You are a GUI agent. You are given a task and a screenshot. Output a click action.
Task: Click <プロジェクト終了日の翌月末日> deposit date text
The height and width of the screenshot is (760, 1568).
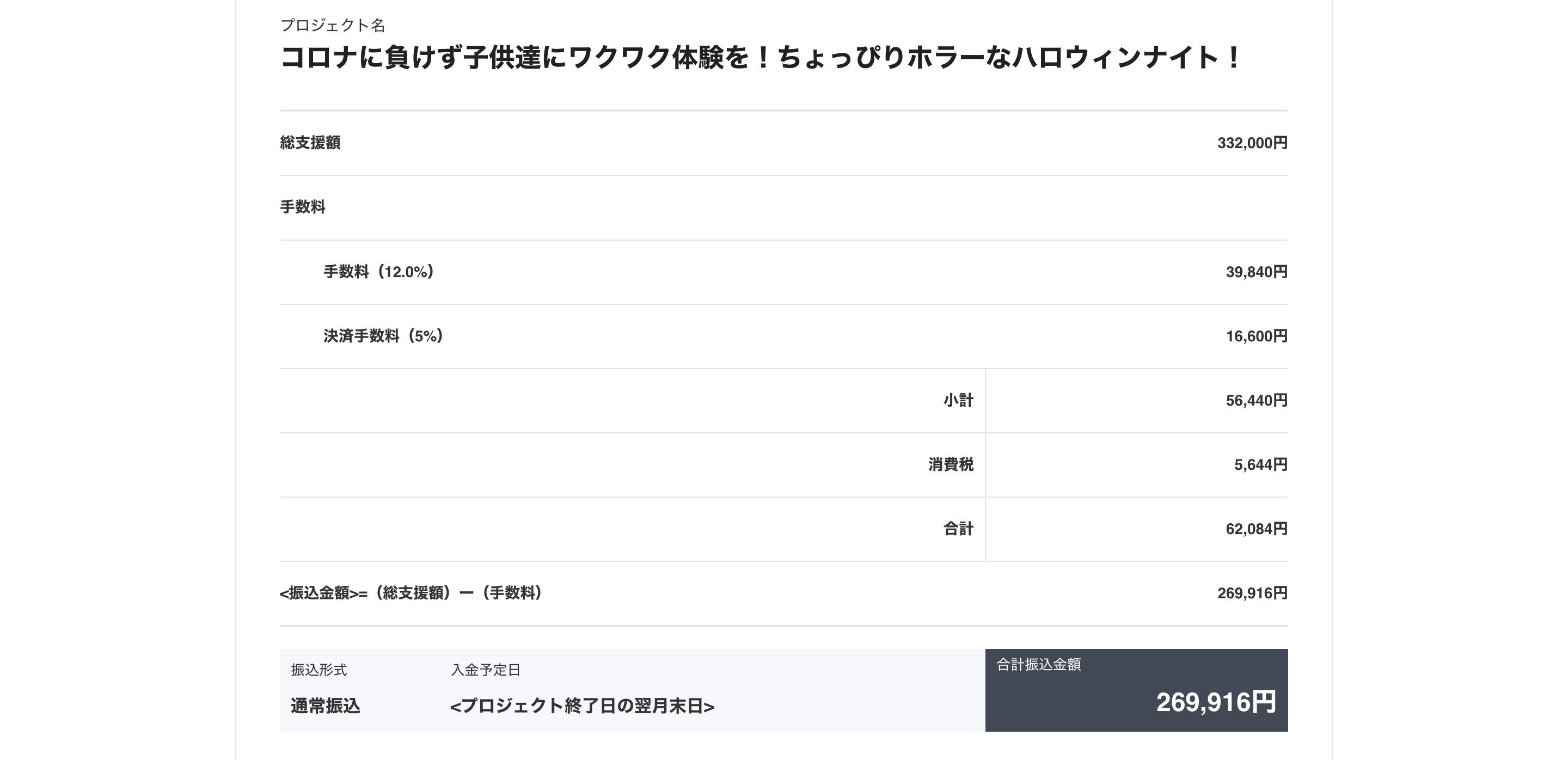coord(582,706)
